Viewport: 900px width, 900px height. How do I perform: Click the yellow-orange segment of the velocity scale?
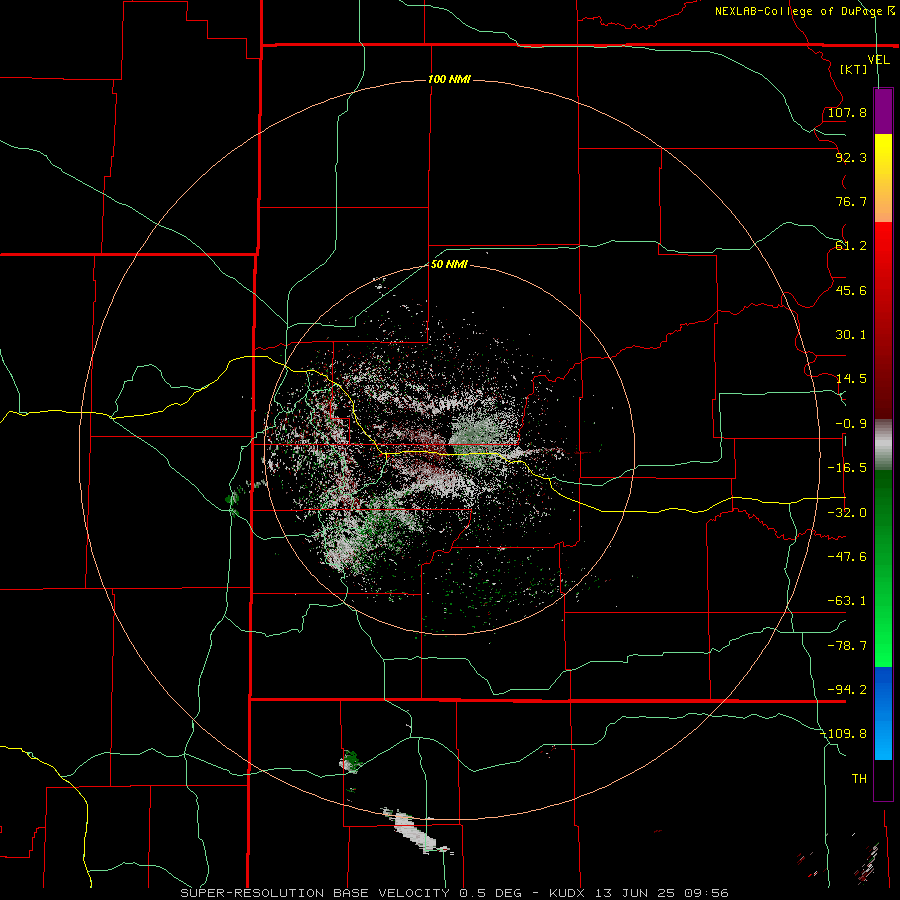point(883,178)
